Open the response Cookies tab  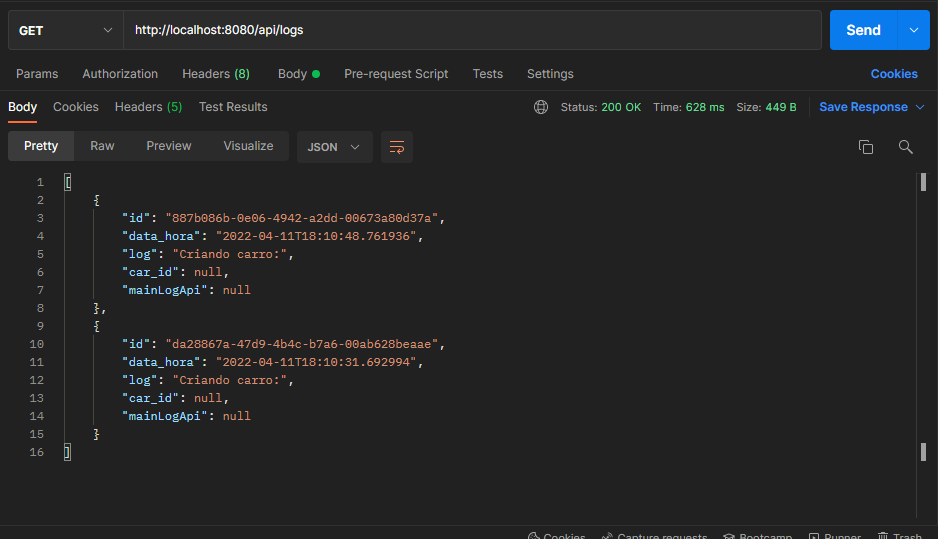76,107
